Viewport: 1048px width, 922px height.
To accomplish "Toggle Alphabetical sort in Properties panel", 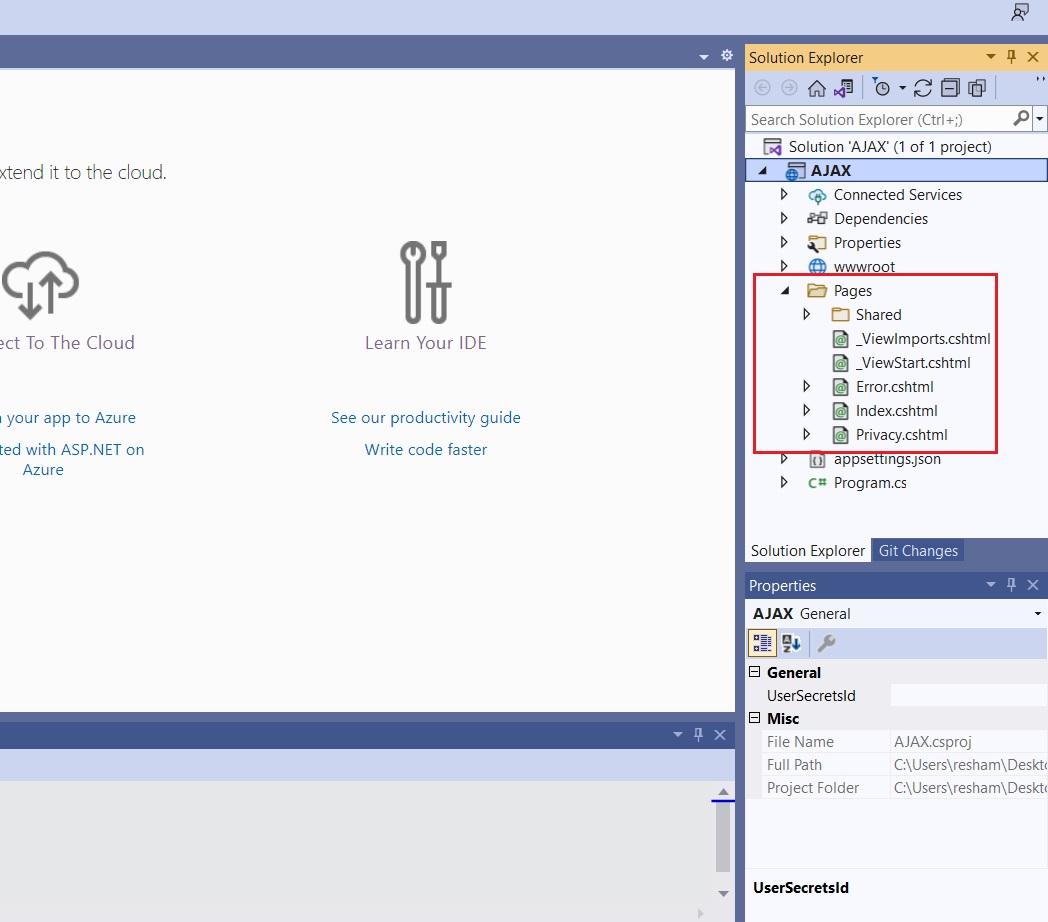I will 791,643.
